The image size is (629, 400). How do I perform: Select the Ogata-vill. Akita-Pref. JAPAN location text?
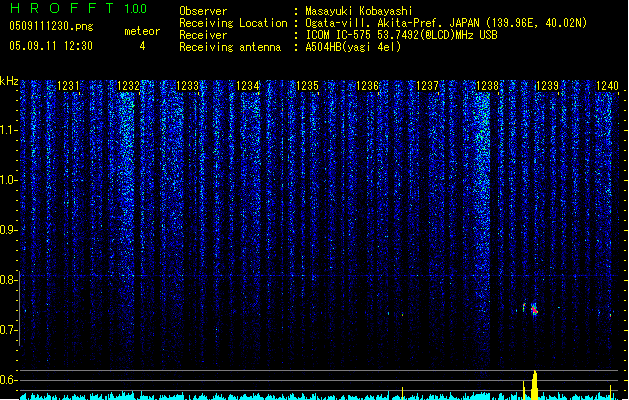(446, 23)
